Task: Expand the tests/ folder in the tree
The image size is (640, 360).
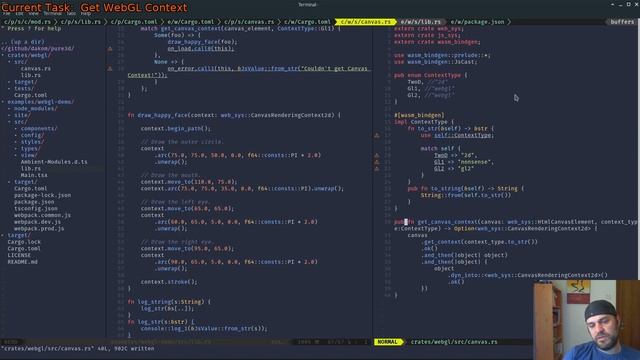Action: point(24,88)
